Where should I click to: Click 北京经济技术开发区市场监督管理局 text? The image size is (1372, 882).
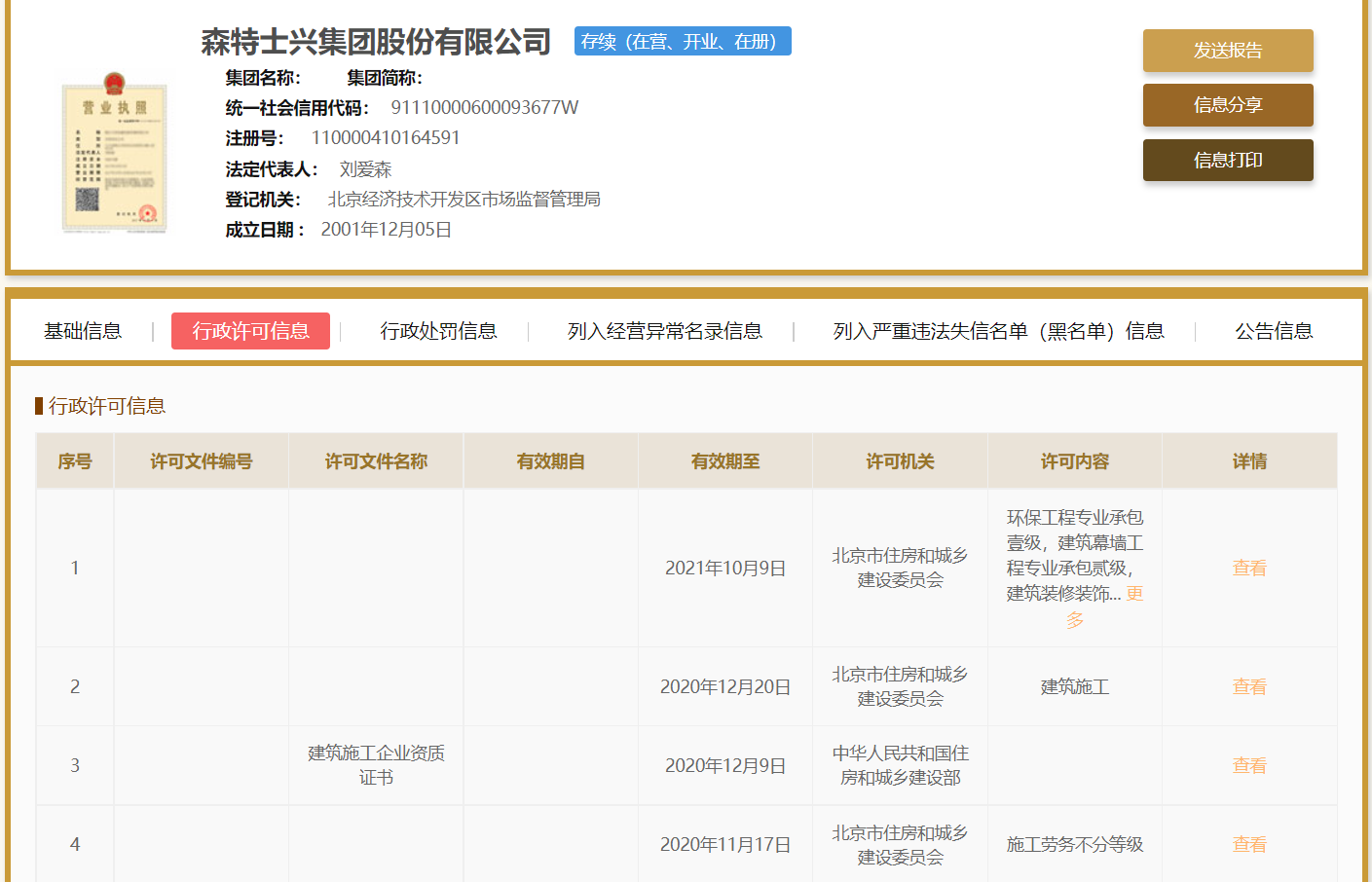(x=464, y=200)
